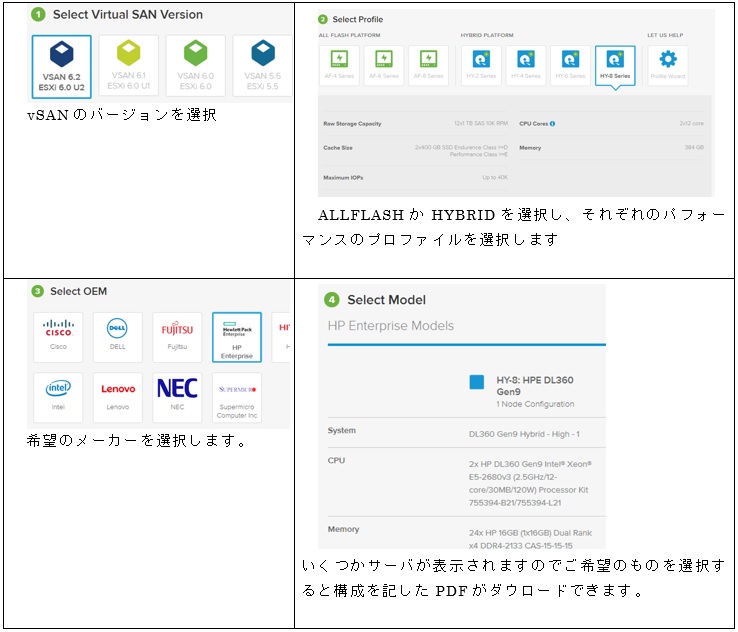The image size is (738, 632).
Task: Click the LET US HELP heading
Action: click(x=665, y=35)
